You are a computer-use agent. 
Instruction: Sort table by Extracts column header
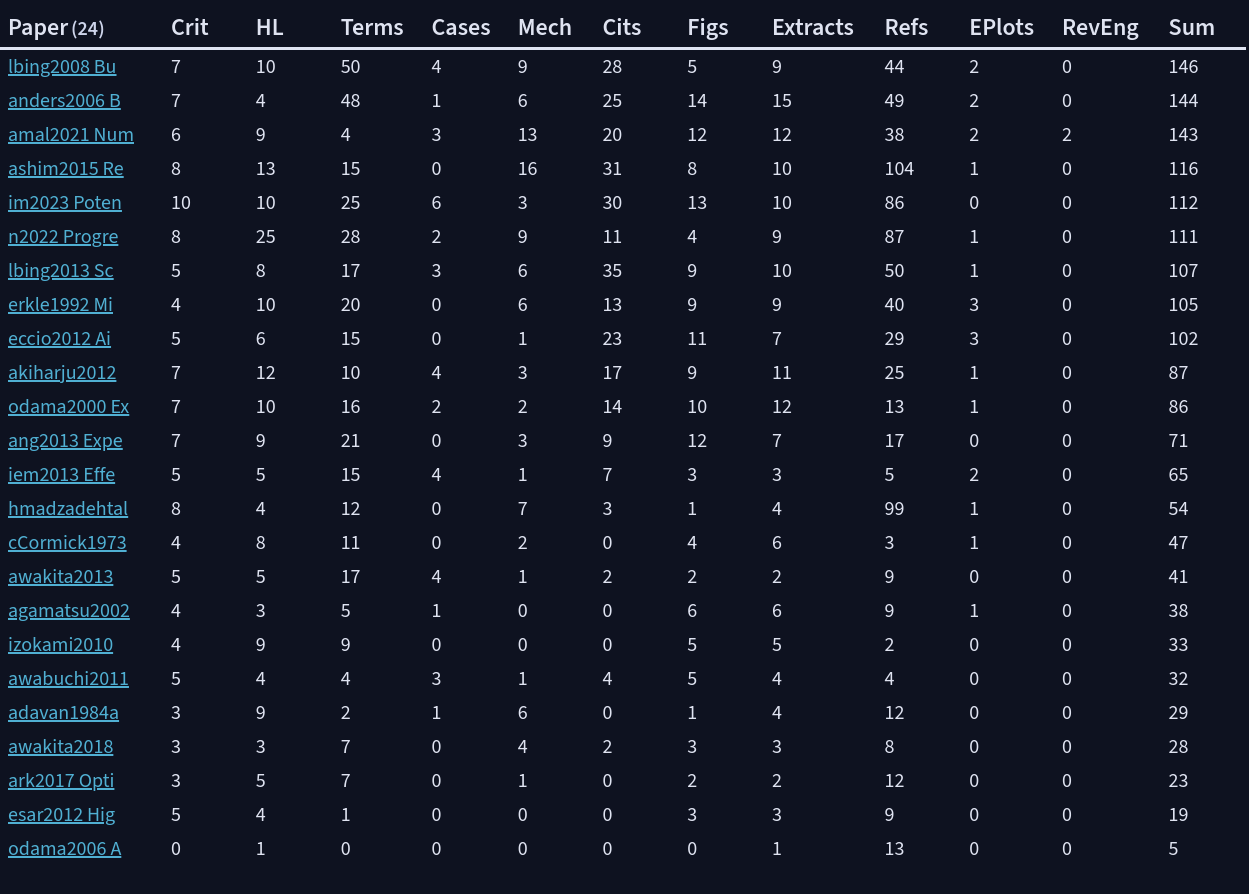pyautogui.click(x=813, y=28)
